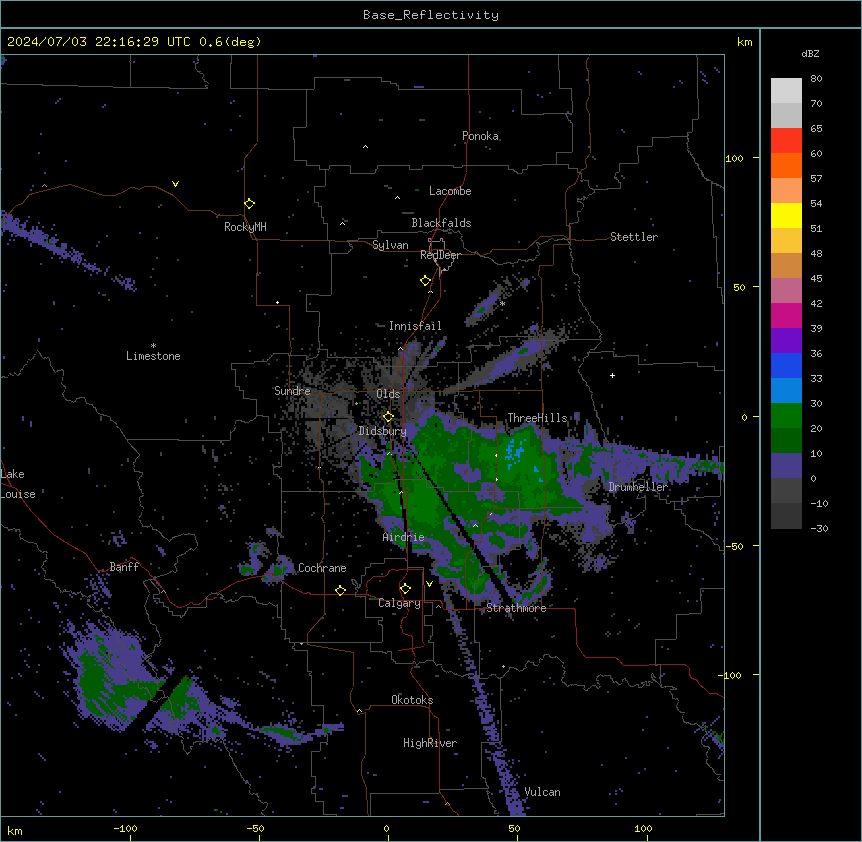
Task: Click the Sundre label
Action: pos(292,391)
